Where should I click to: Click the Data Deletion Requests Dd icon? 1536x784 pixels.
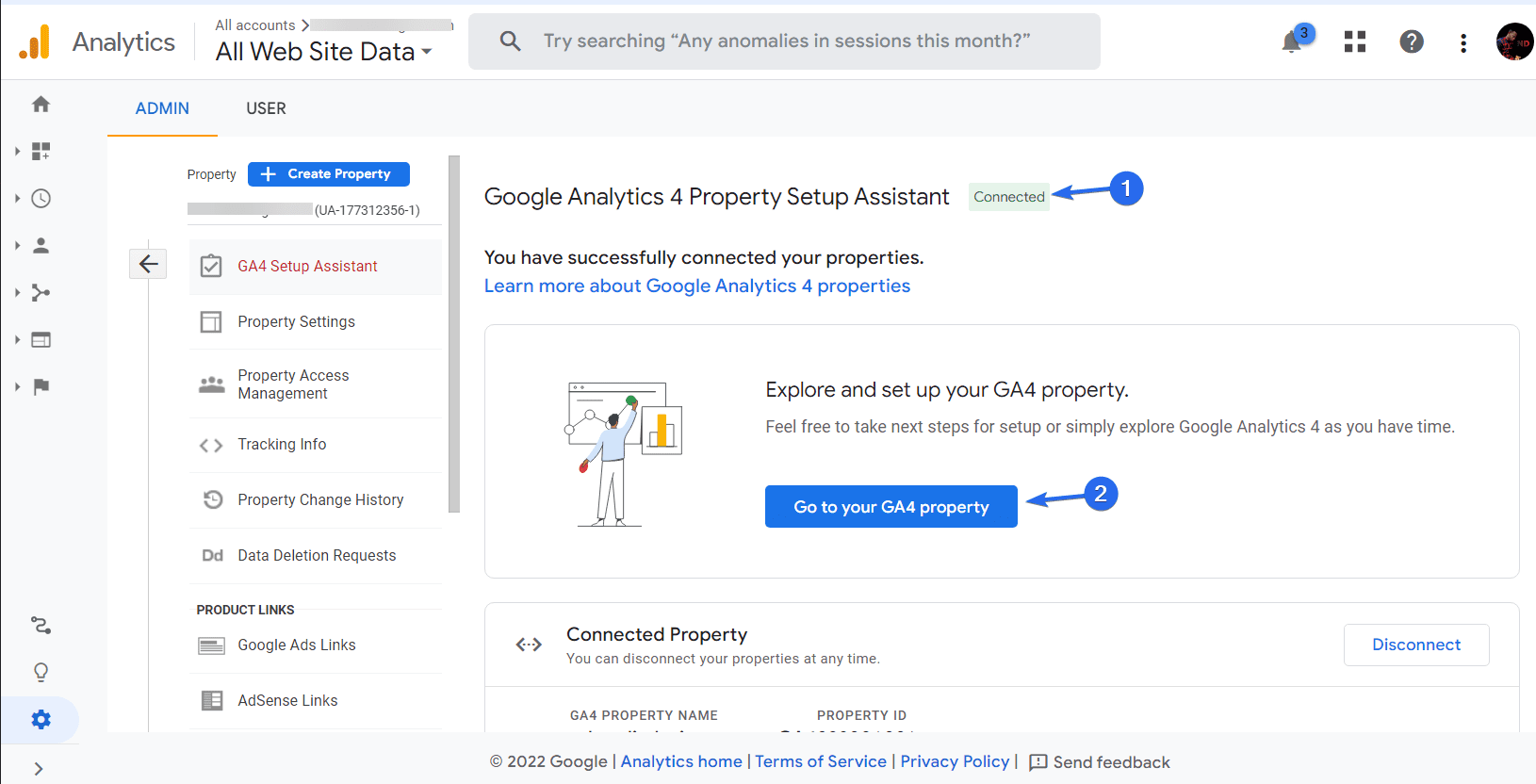[212, 556]
